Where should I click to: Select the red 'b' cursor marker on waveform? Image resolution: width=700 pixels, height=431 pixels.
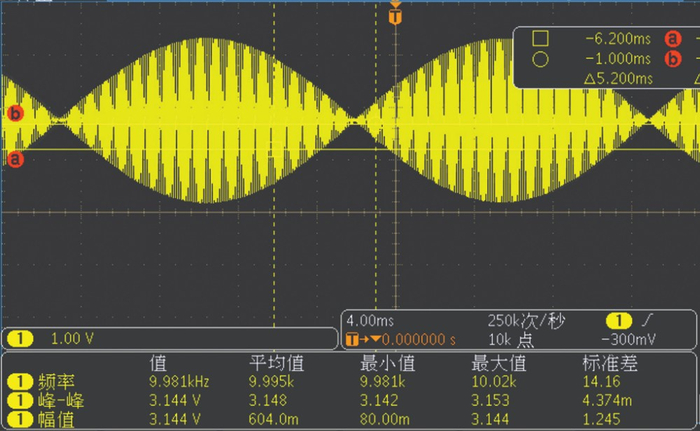tap(15, 113)
